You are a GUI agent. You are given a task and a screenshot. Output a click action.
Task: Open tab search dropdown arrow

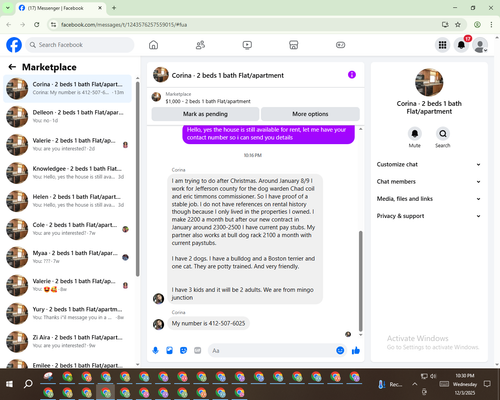coord(8,8)
